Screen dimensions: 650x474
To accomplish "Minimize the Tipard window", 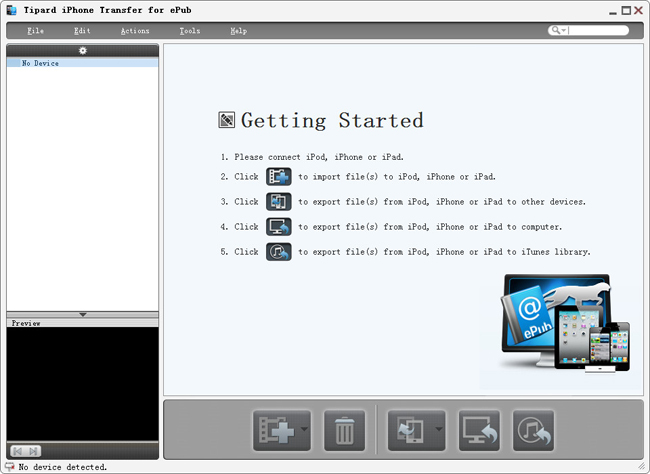I will 613,11.
